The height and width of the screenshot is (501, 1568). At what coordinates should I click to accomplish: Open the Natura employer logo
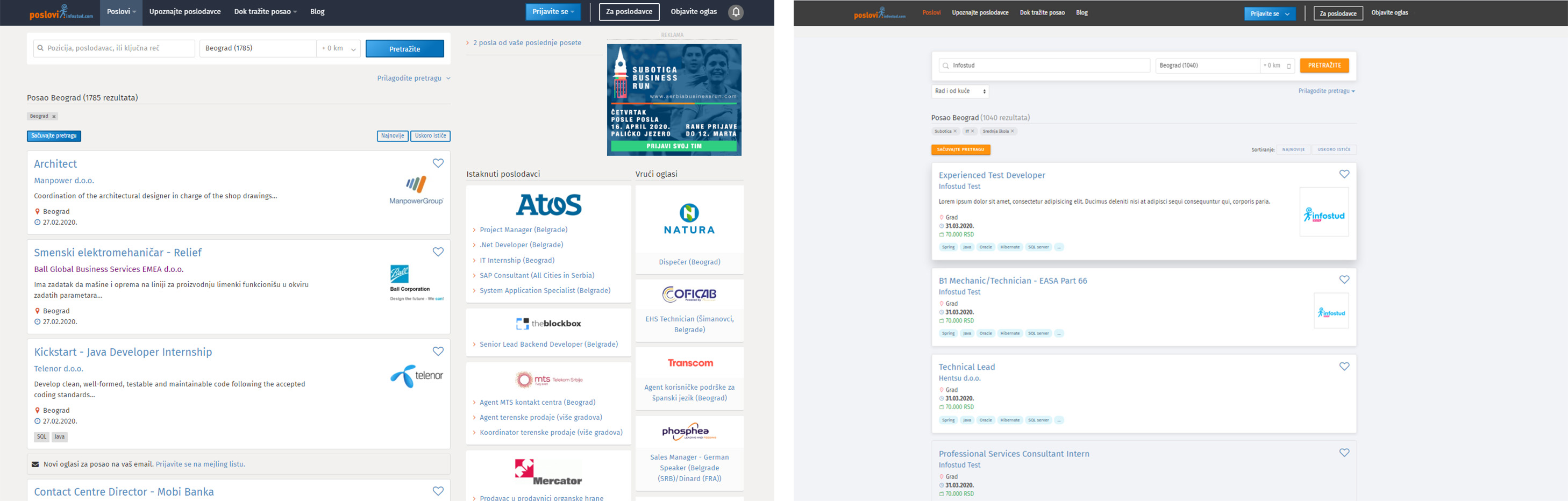[x=689, y=219]
